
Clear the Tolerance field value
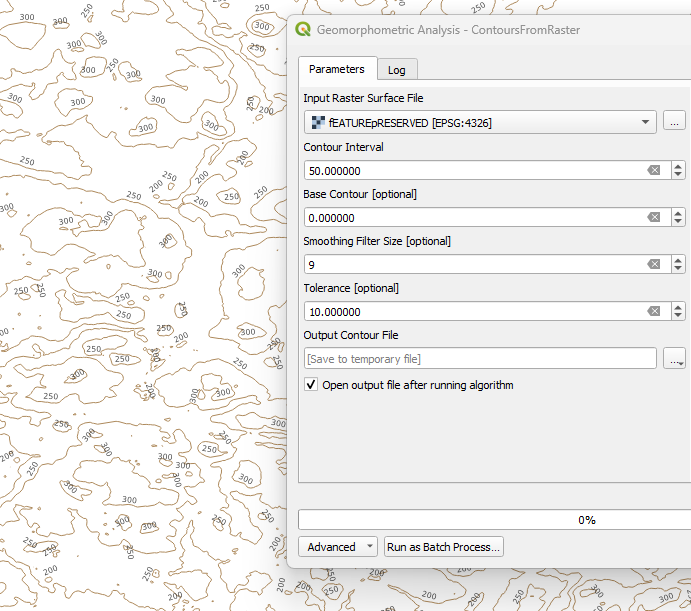click(653, 312)
